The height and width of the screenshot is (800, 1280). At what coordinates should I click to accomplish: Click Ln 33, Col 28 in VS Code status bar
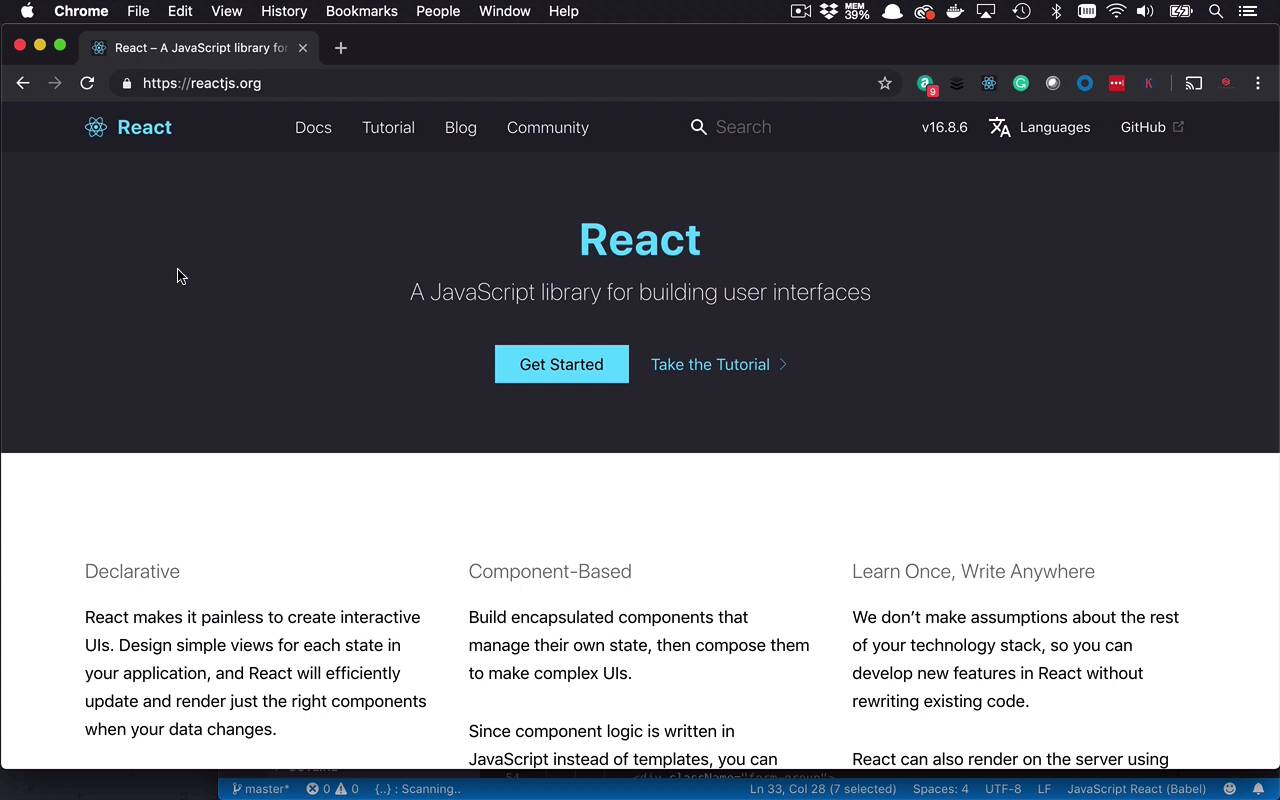click(x=823, y=789)
